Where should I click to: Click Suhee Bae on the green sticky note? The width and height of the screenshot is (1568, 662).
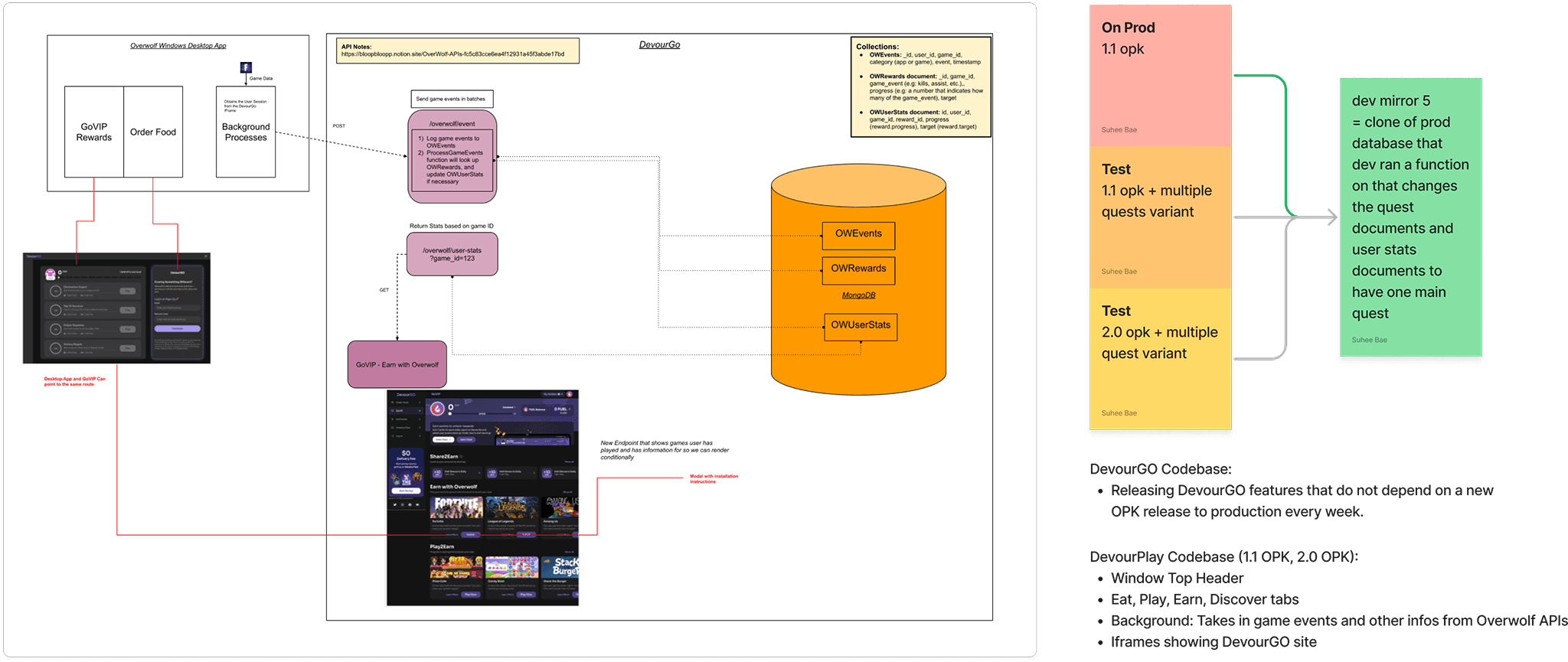(x=1370, y=340)
